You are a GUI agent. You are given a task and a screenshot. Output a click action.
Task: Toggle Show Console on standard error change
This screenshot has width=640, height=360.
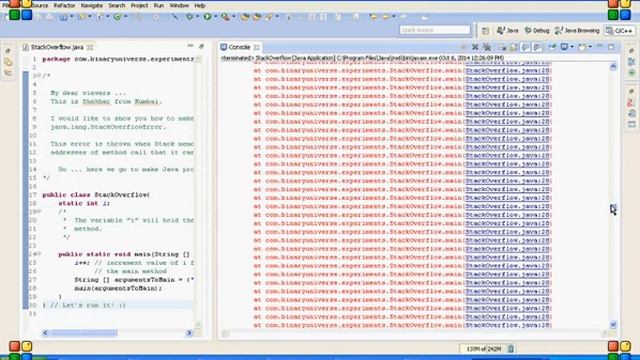(x=538, y=47)
